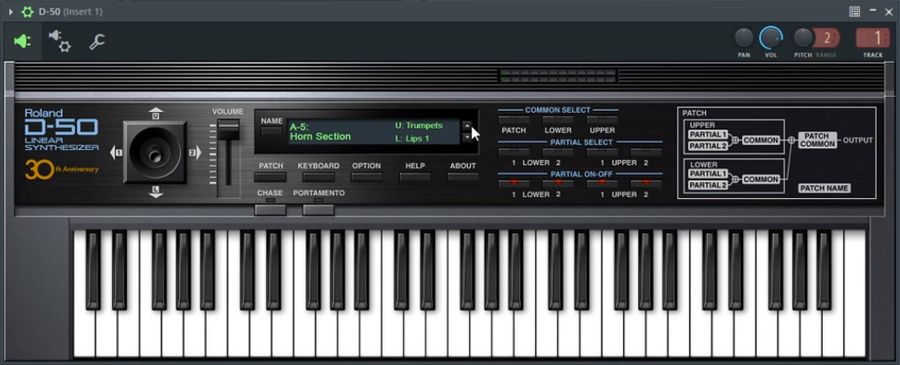Click Upper PARTIAL 1 block in diagram
900x365 pixels.
[x=708, y=135]
